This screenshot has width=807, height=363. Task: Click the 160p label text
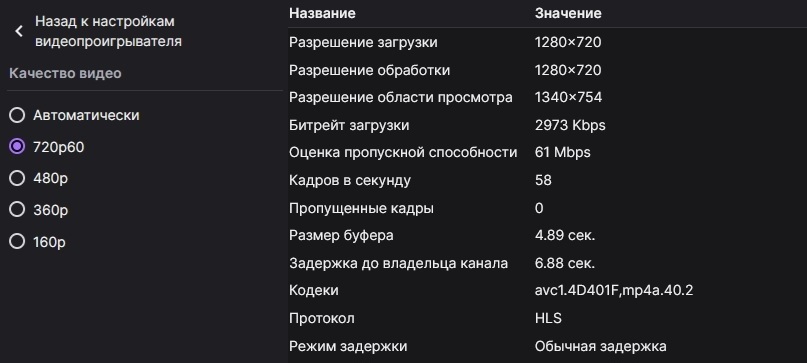click(x=49, y=242)
